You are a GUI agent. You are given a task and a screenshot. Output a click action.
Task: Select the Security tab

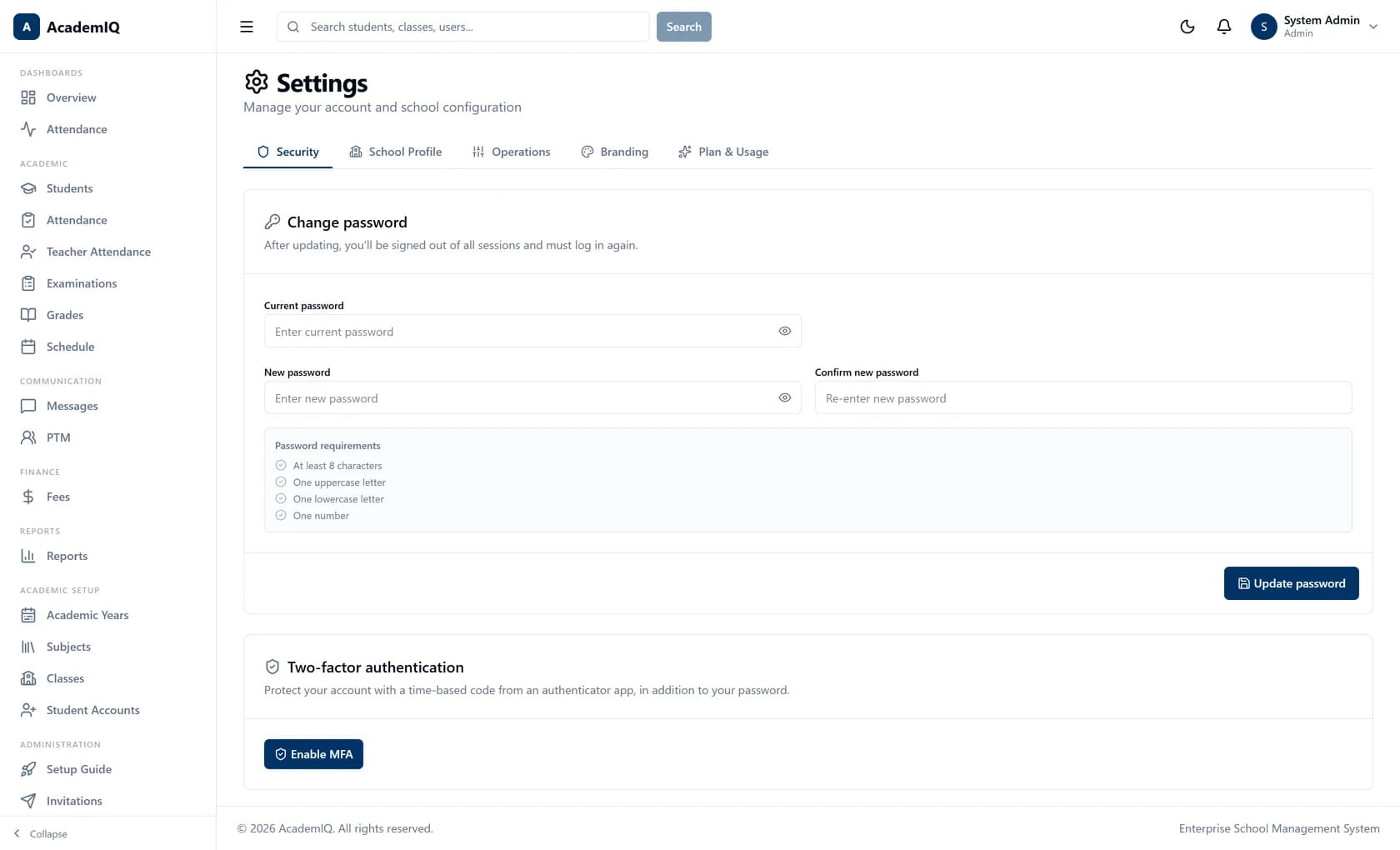(287, 152)
